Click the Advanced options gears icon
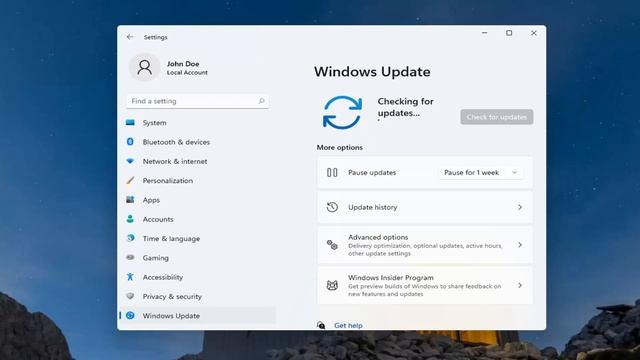The width and height of the screenshot is (640, 360). 332,245
